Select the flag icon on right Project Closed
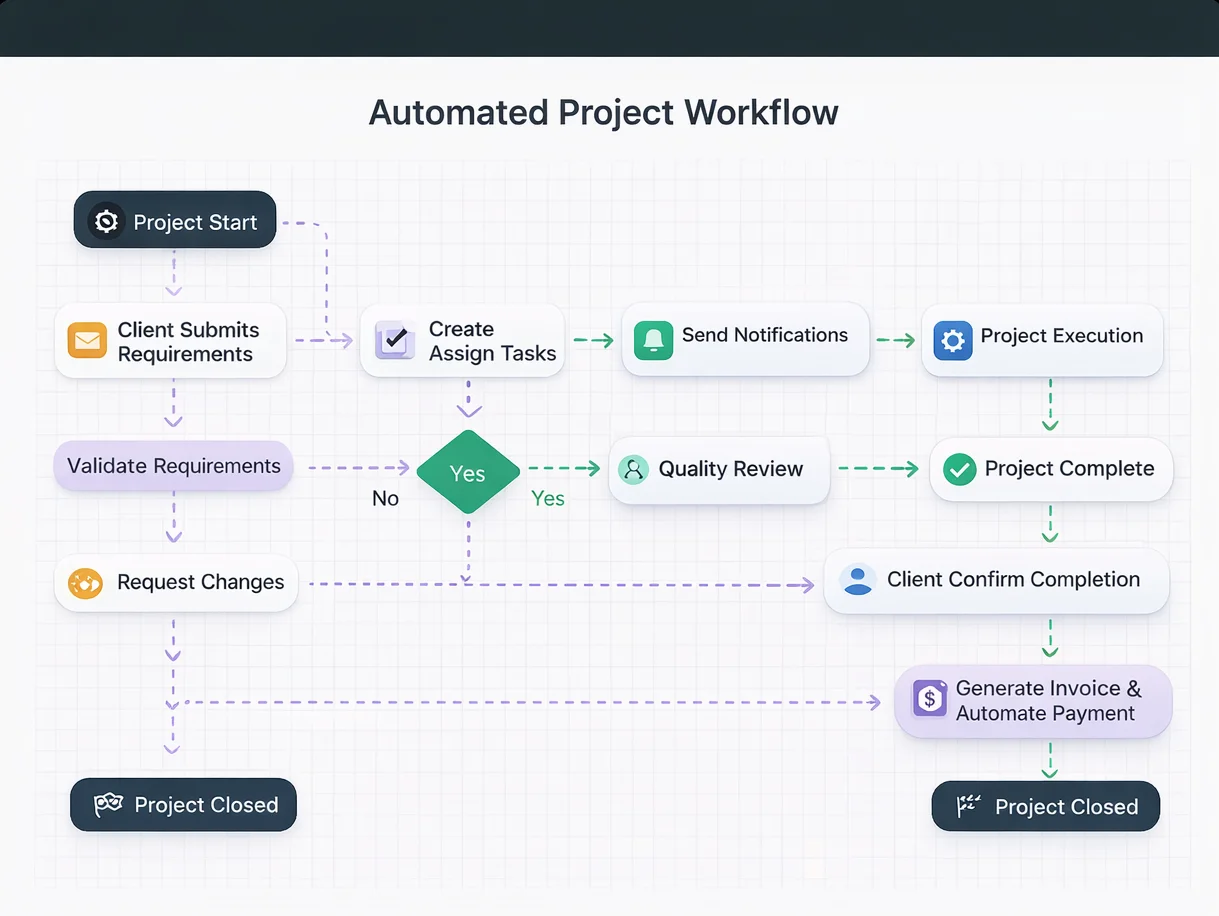 click(x=966, y=806)
